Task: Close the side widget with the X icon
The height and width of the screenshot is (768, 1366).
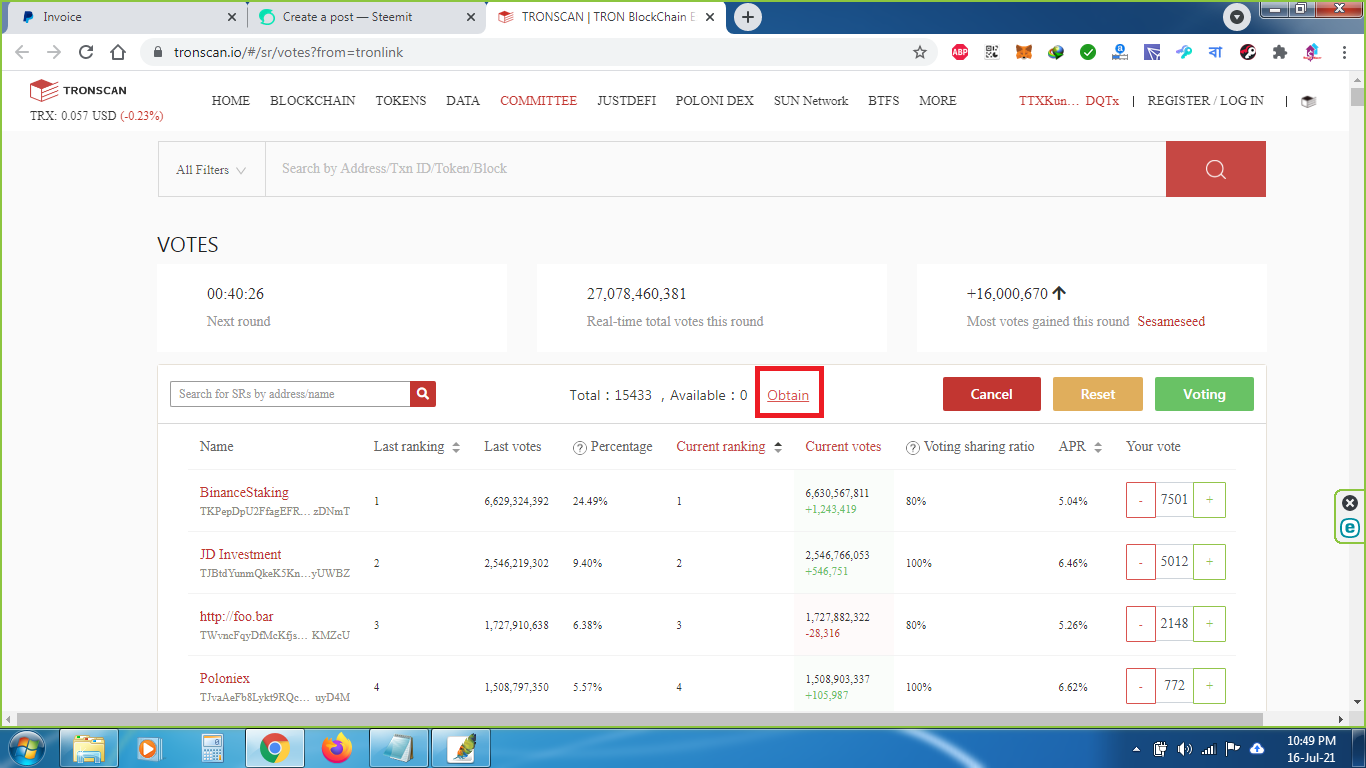Action: click(1350, 503)
